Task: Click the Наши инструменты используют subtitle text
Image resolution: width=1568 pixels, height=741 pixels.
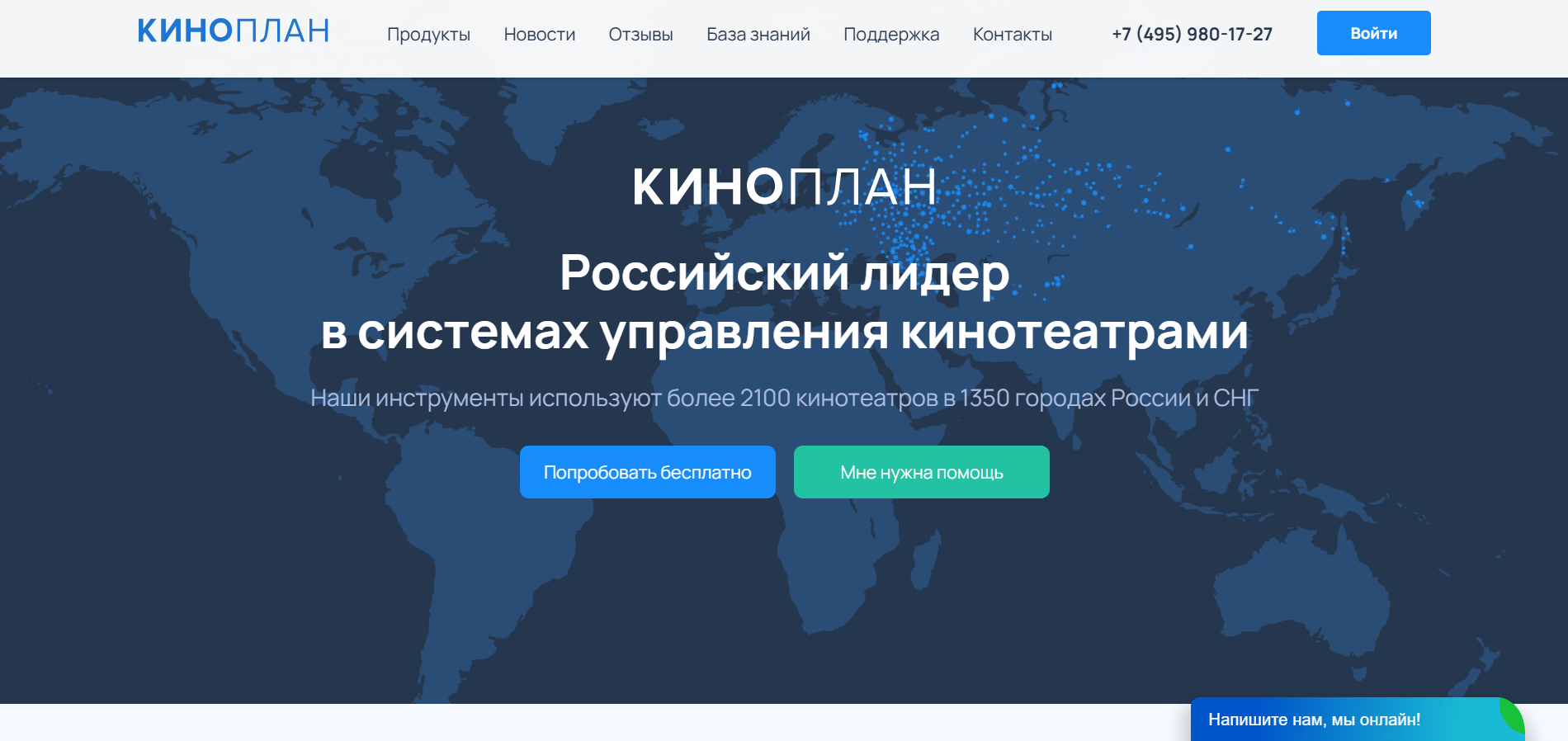Action: (x=784, y=398)
